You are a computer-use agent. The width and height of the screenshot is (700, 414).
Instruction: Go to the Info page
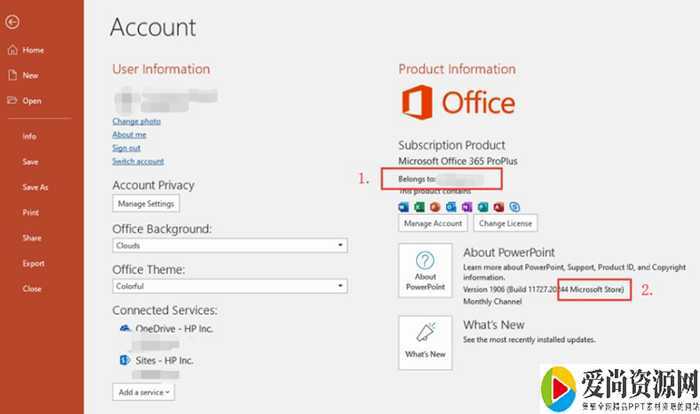point(30,136)
